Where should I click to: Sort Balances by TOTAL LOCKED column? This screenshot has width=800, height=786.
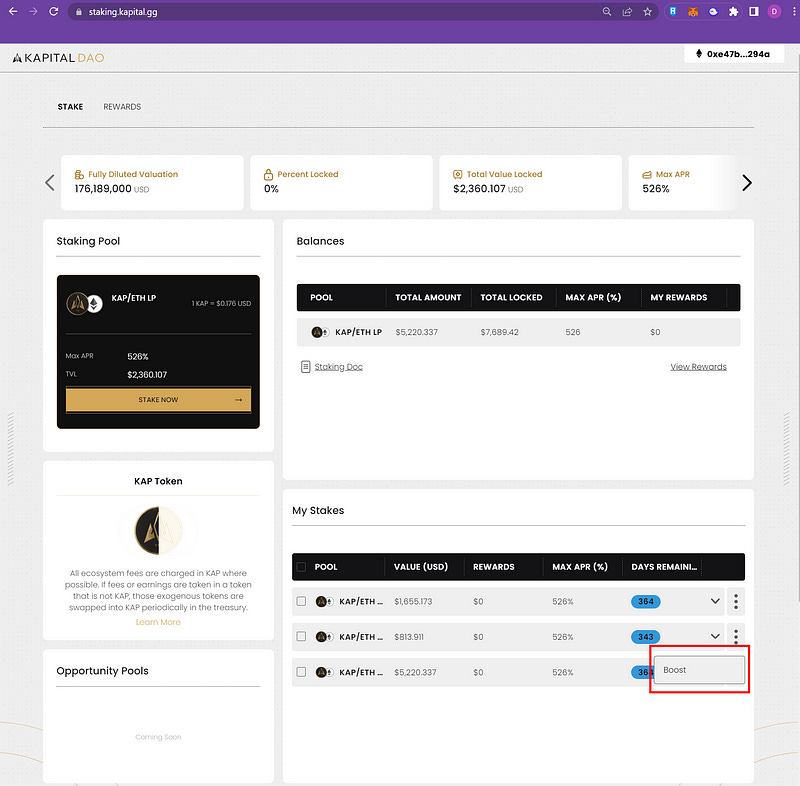point(511,297)
